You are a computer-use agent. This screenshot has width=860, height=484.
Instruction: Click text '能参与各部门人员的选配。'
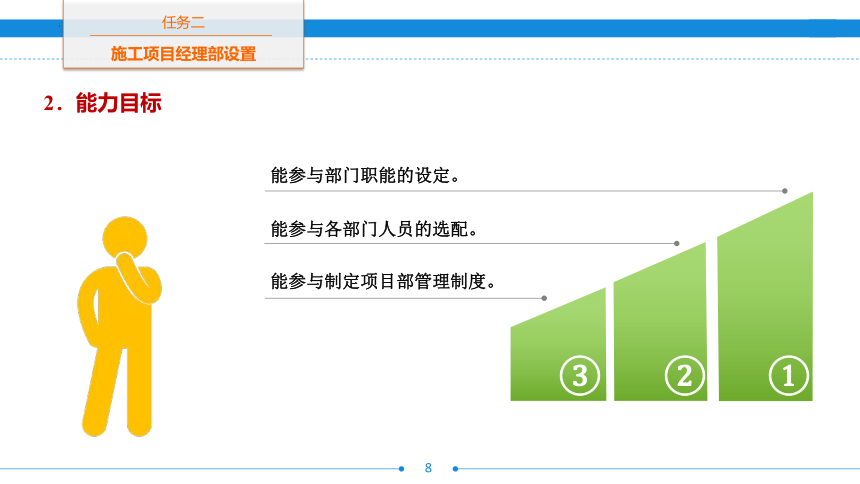374,229
